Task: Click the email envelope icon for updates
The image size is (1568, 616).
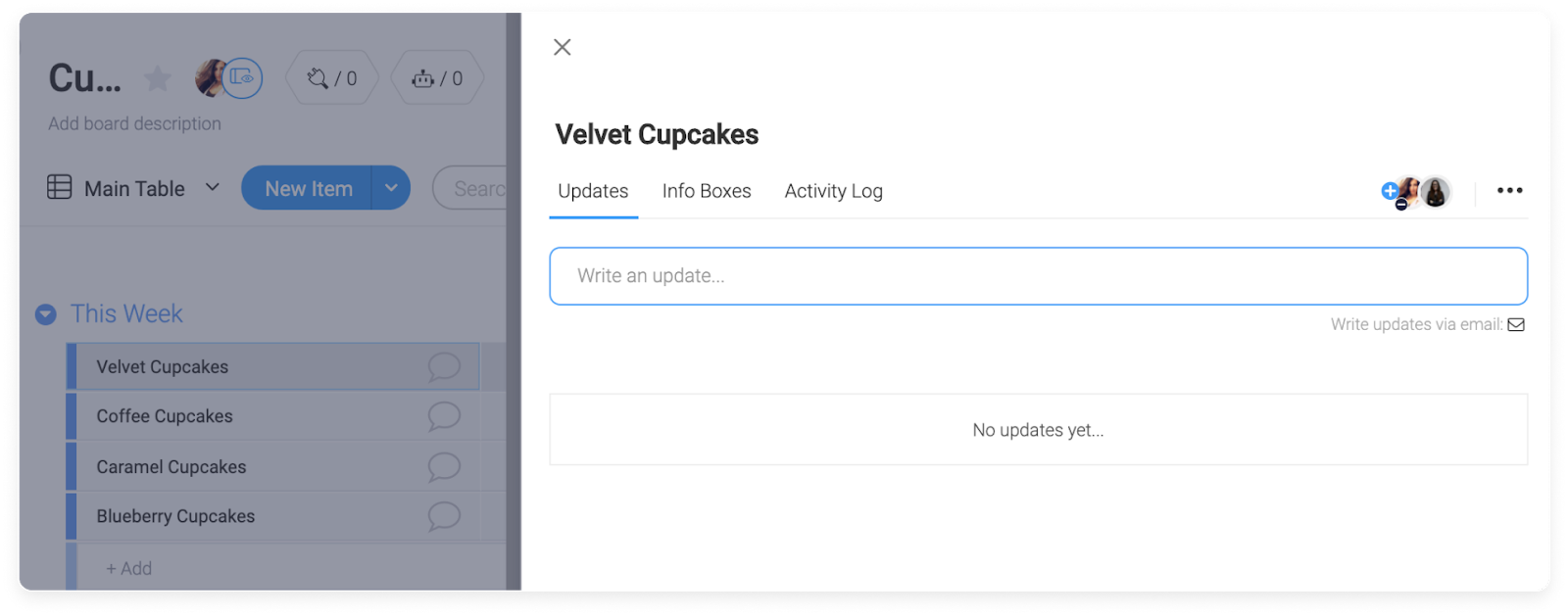Action: [1516, 324]
